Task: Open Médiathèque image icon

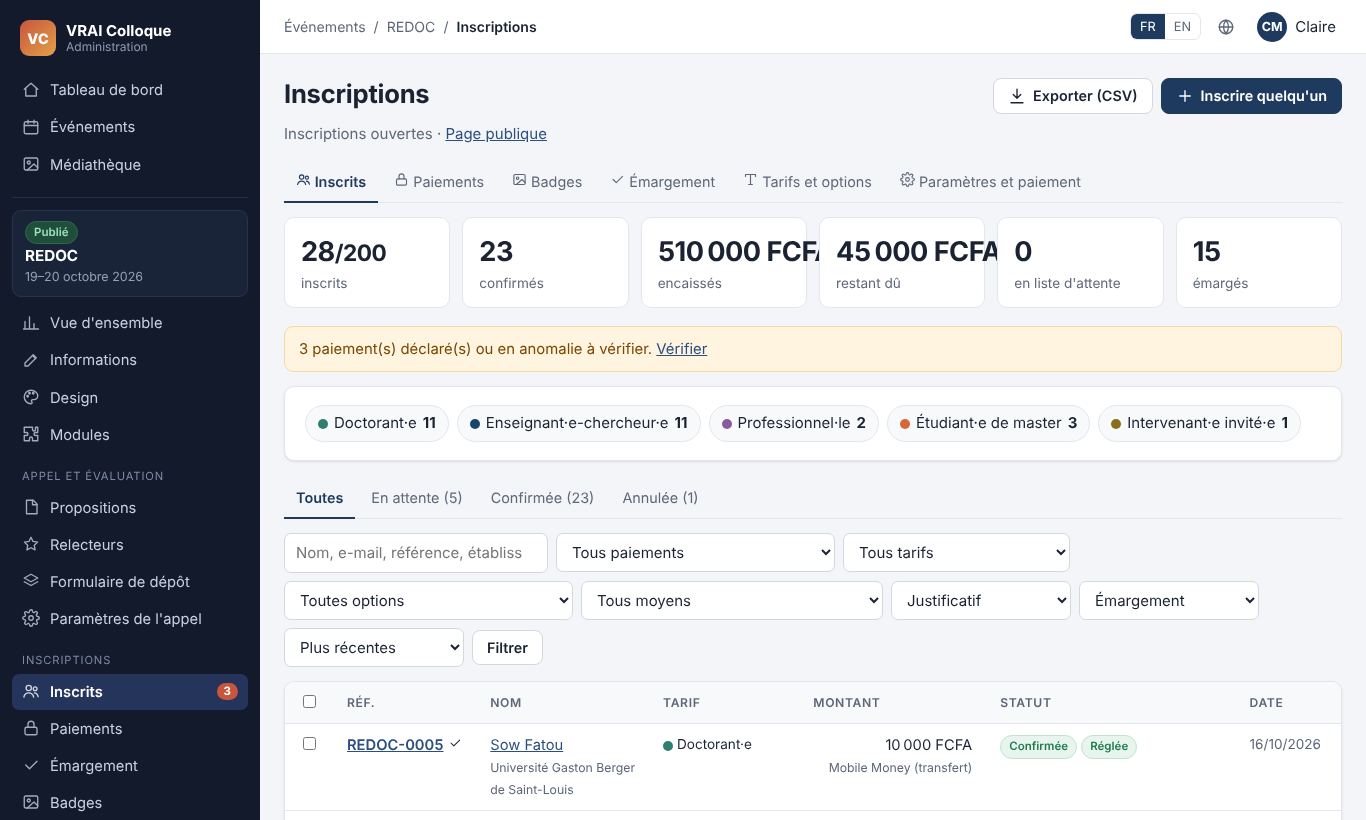Action: [x=31, y=164]
